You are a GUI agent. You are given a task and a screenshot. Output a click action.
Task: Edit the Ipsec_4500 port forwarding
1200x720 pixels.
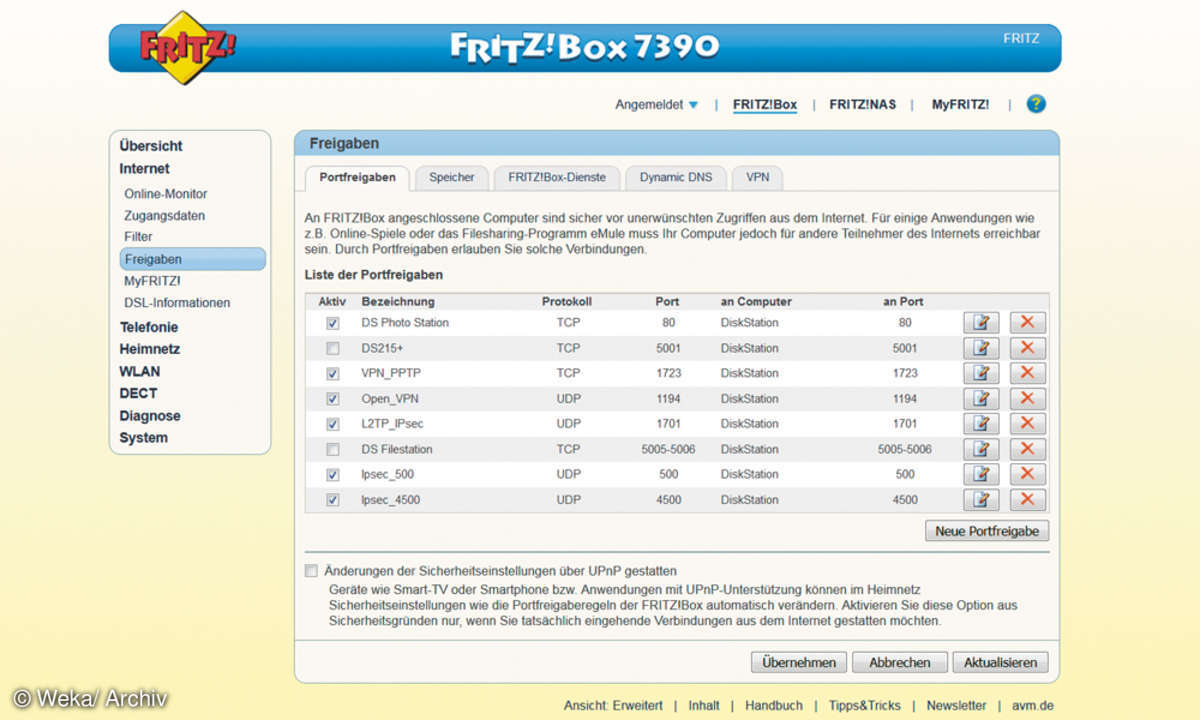click(x=981, y=500)
